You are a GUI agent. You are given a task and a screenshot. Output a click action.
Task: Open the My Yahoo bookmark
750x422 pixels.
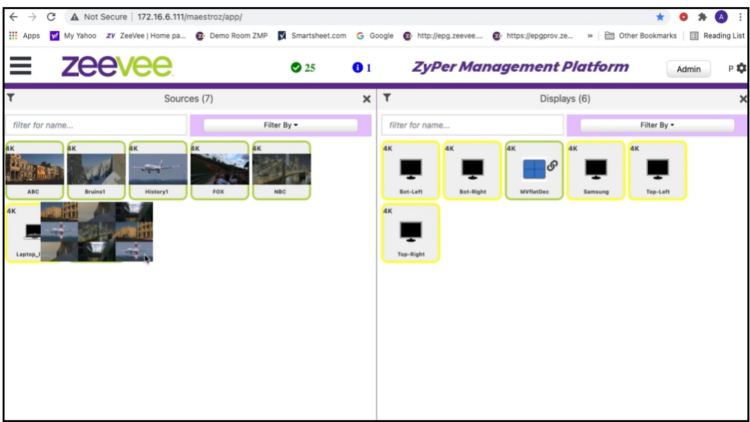pyautogui.click(x=73, y=35)
